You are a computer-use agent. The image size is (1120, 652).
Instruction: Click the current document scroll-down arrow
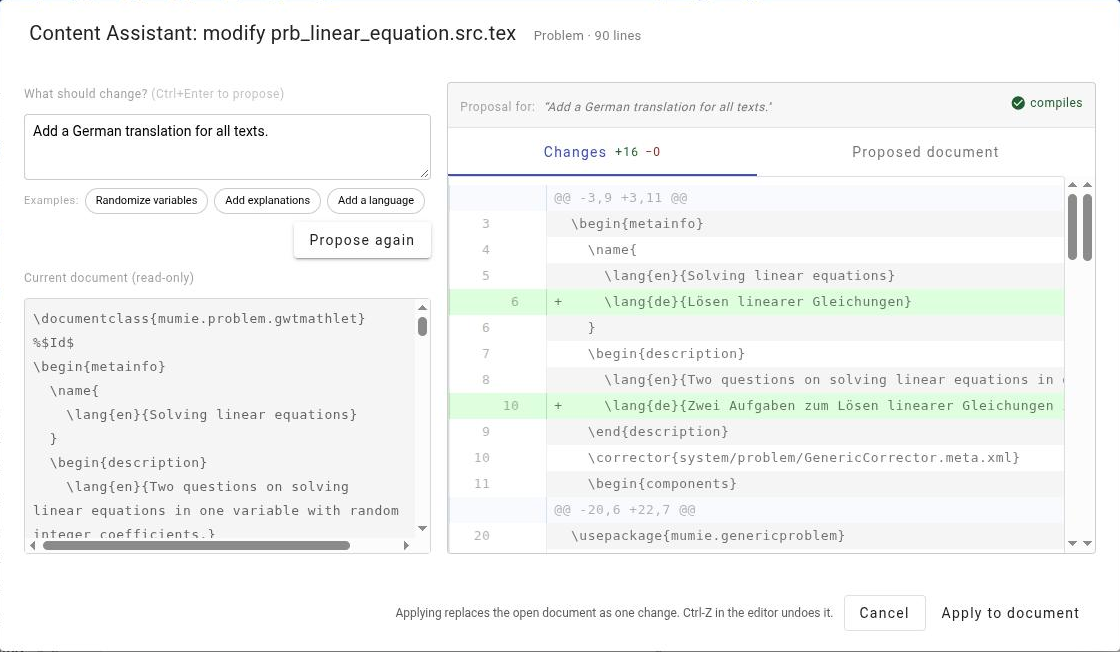click(x=422, y=528)
